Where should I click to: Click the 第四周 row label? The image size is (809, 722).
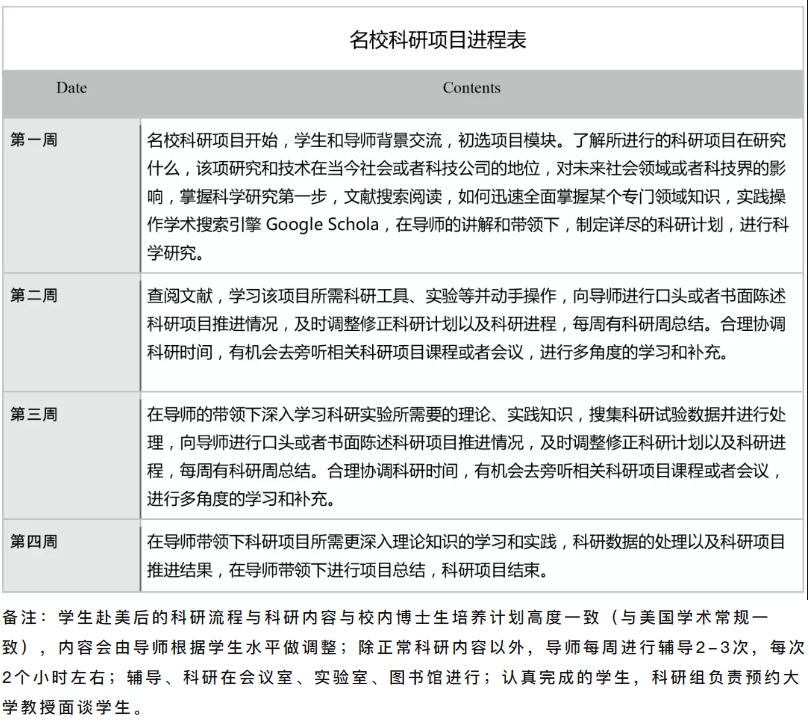pyautogui.click(x=34, y=542)
